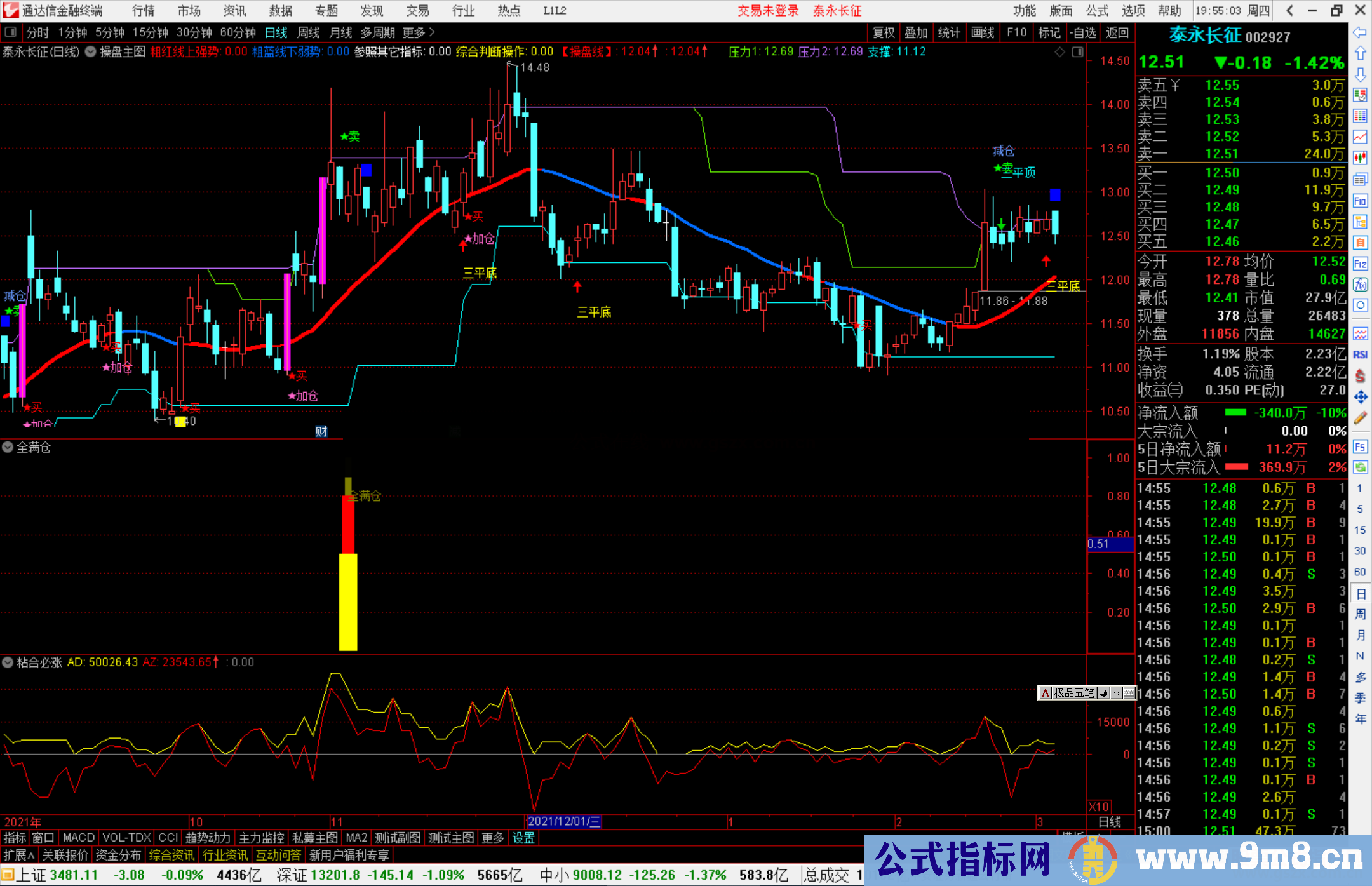The width and height of the screenshot is (1372, 886).
Task: Click the f(x) formula sidebar icon
Action: pyautogui.click(x=1360, y=285)
